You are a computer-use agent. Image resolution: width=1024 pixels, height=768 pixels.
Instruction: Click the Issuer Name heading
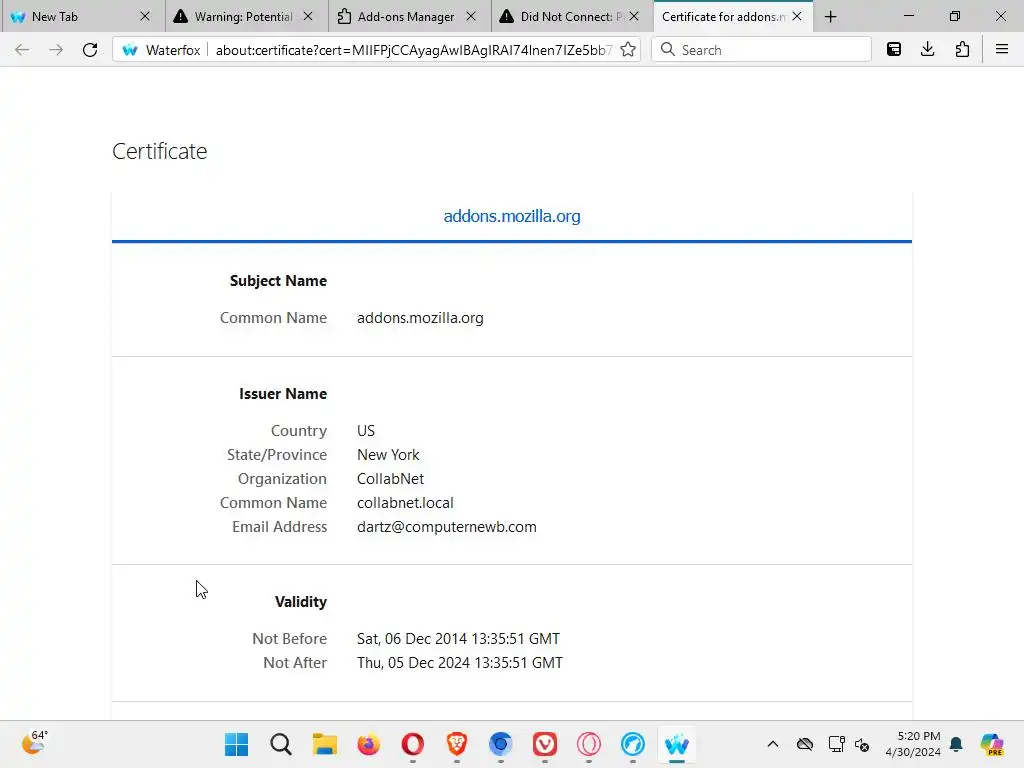[283, 394]
